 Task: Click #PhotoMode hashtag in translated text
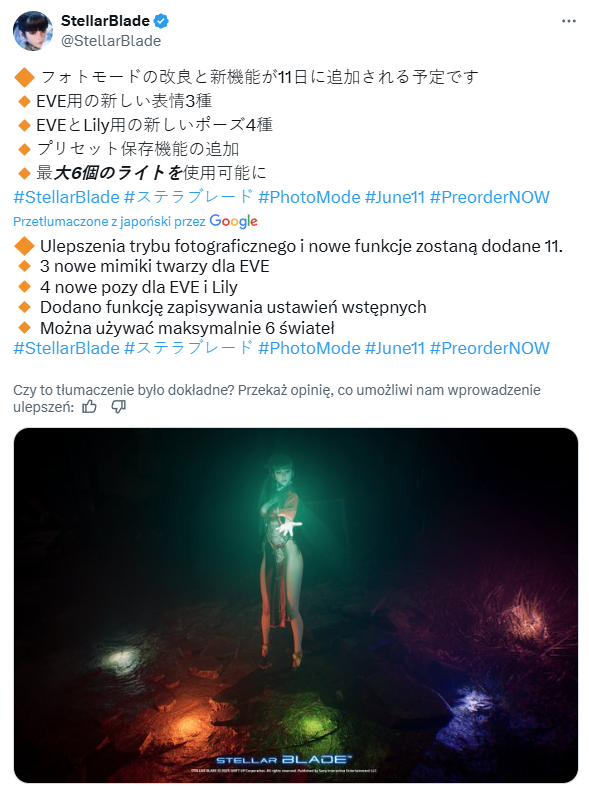point(309,348)
